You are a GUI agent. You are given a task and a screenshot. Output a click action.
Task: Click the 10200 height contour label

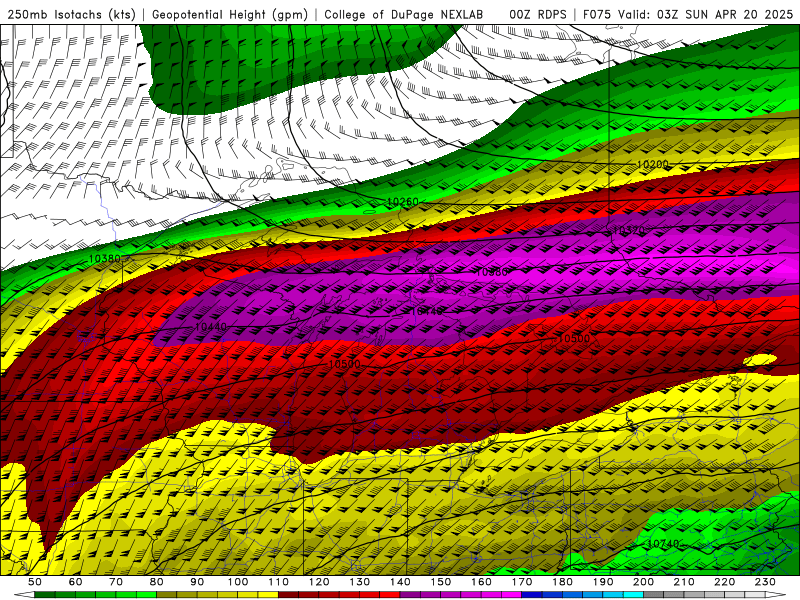tap(653, 164)
